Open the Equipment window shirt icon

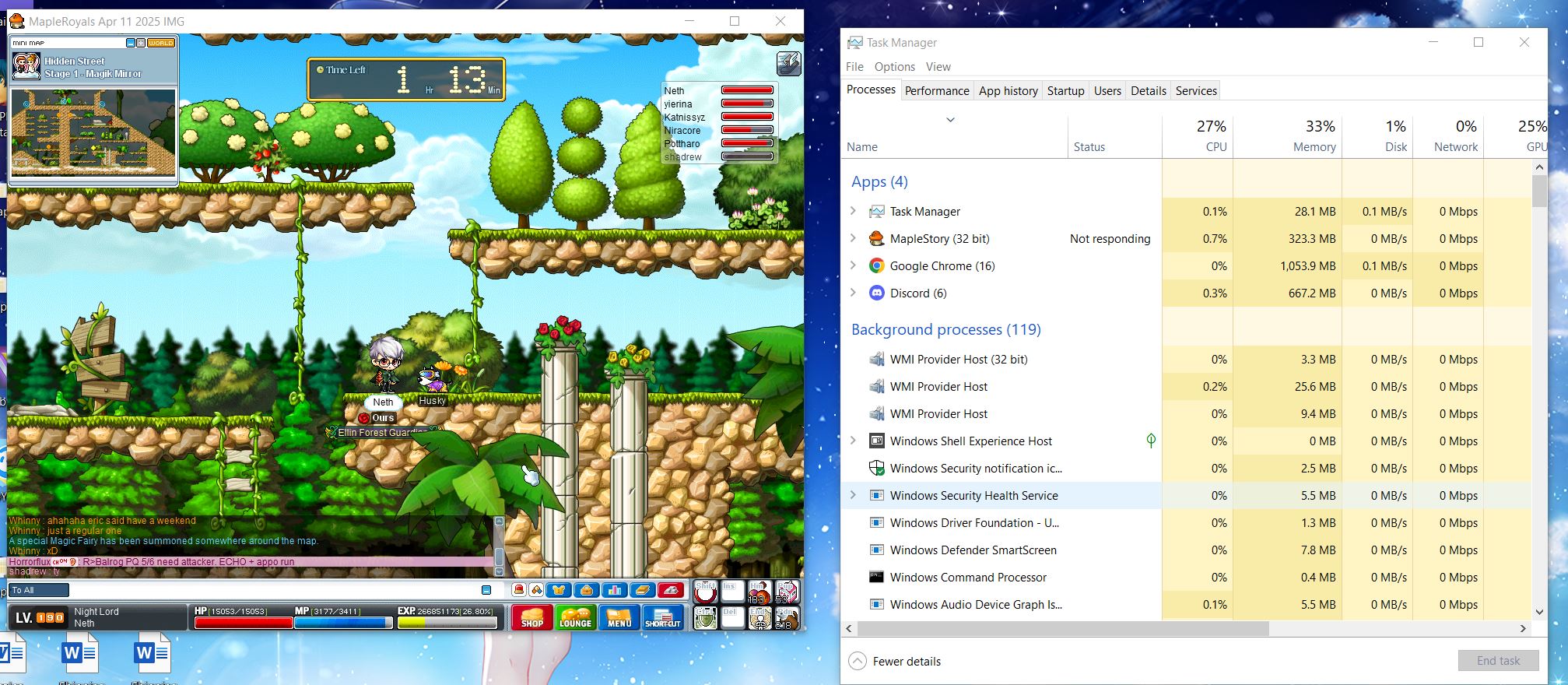point(559,590)
